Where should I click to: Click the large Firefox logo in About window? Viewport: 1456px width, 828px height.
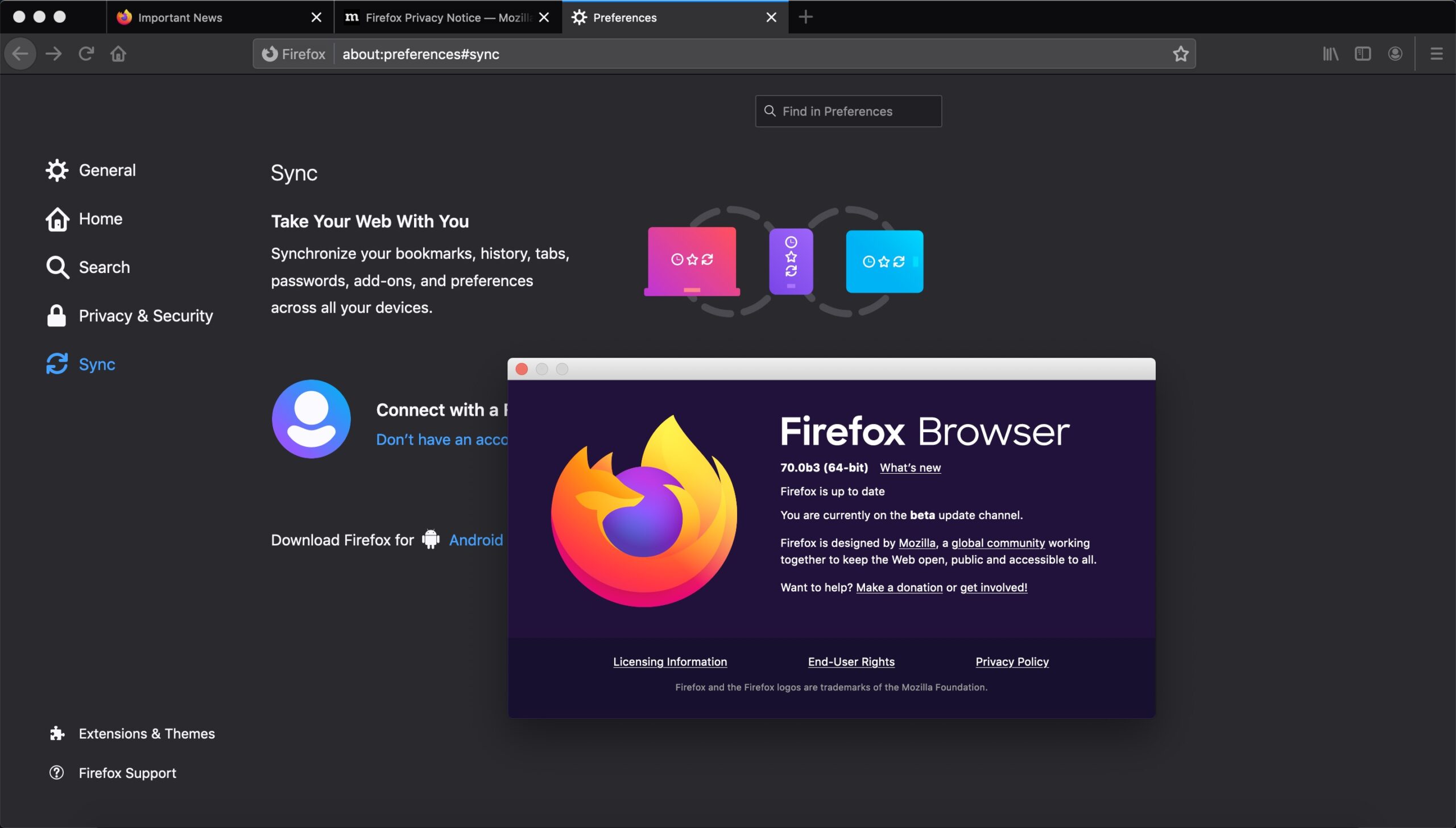[x=644, y=511]
